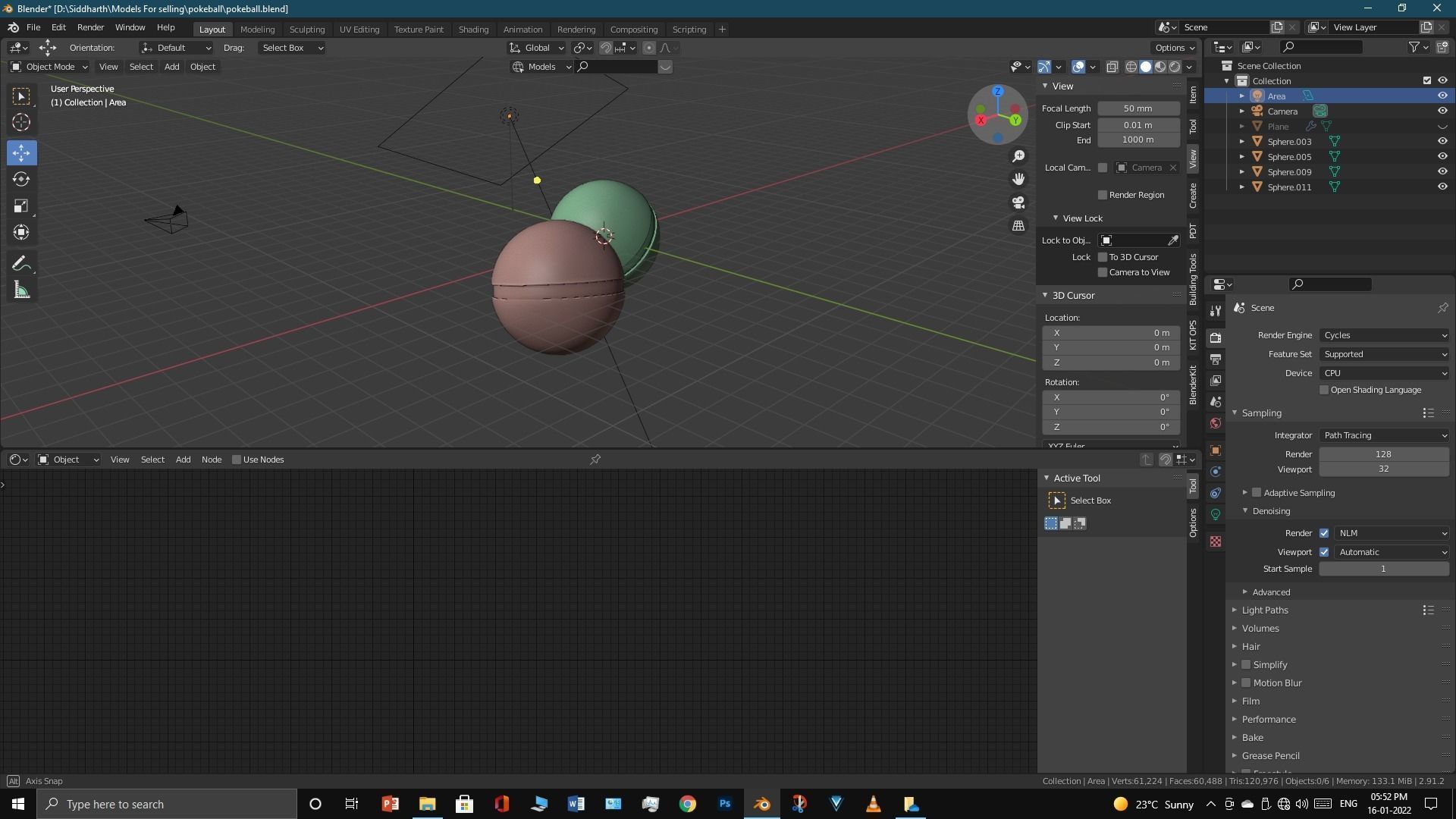
Task: Open node editor Node menu
Action: click(x=212, y=460)
